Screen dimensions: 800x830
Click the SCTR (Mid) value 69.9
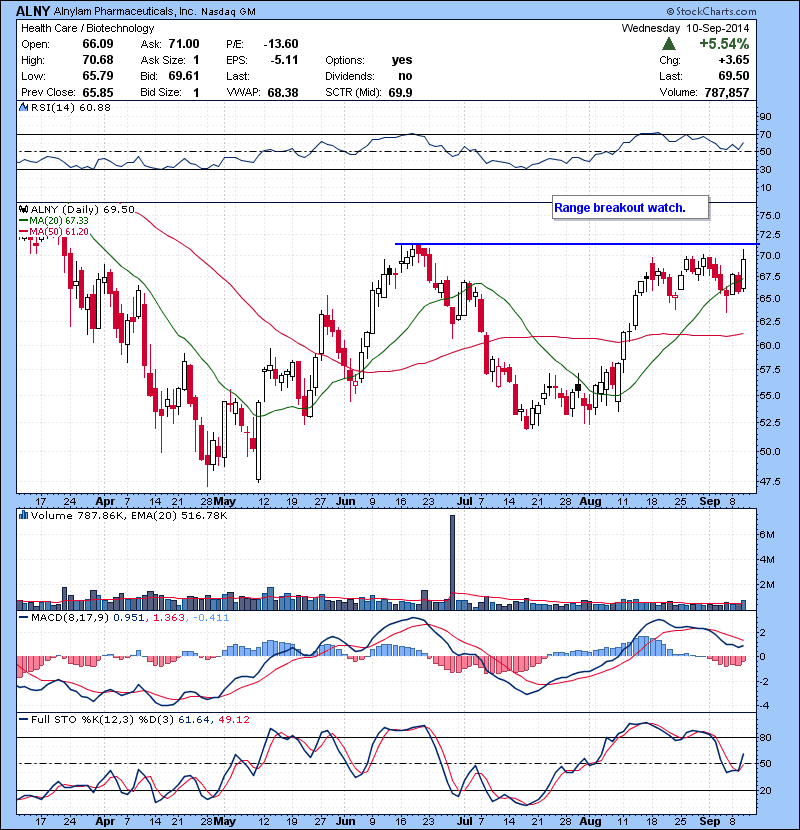[x=400, y=93]
